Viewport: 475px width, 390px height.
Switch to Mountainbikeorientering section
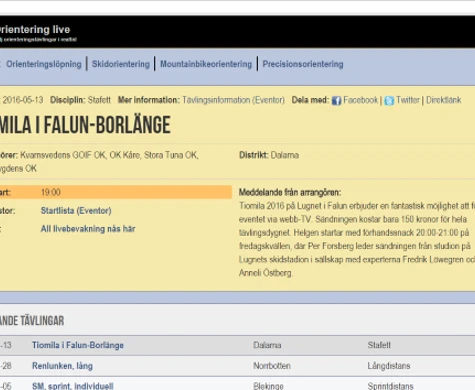pyautogui.click(x=206, y=64)
